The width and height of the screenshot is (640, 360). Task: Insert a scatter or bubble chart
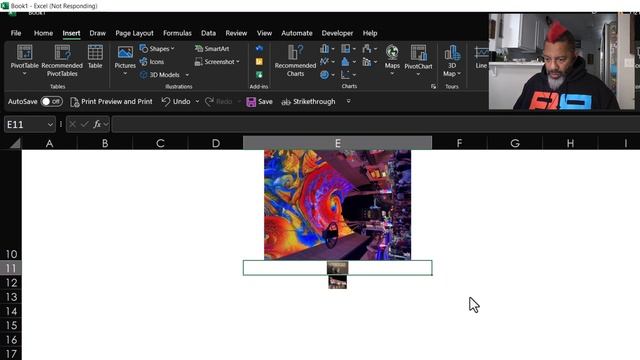coord(348,75)
